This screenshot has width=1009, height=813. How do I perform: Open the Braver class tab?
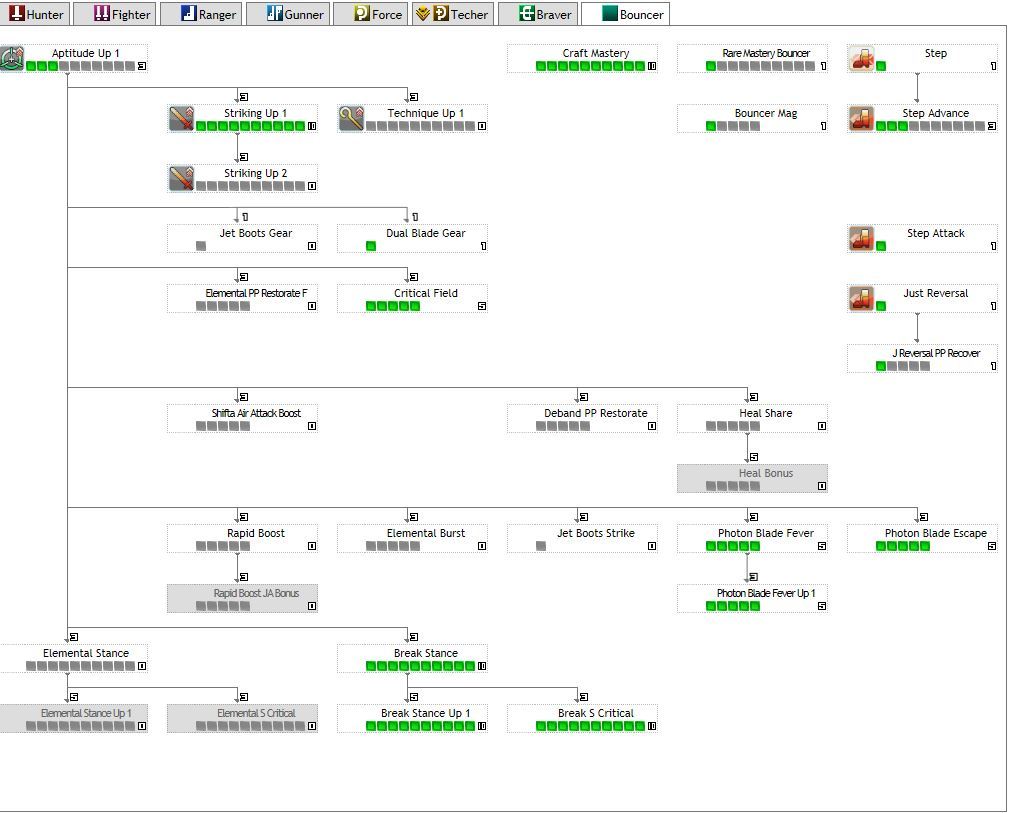pyautogui.click(x=546, y=14)
